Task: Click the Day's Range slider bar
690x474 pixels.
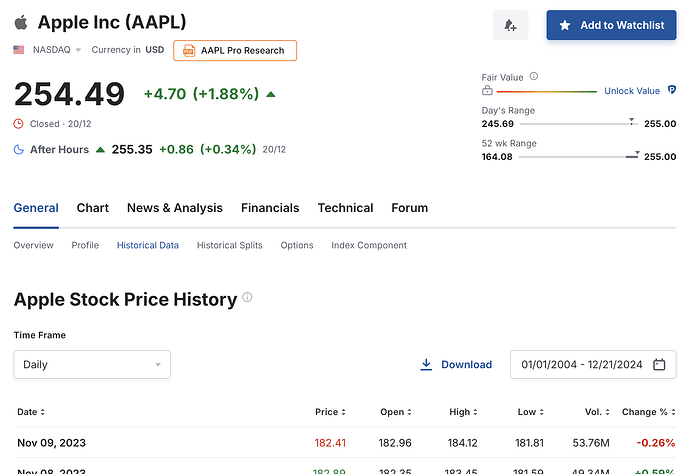Action: click(579, 124)
